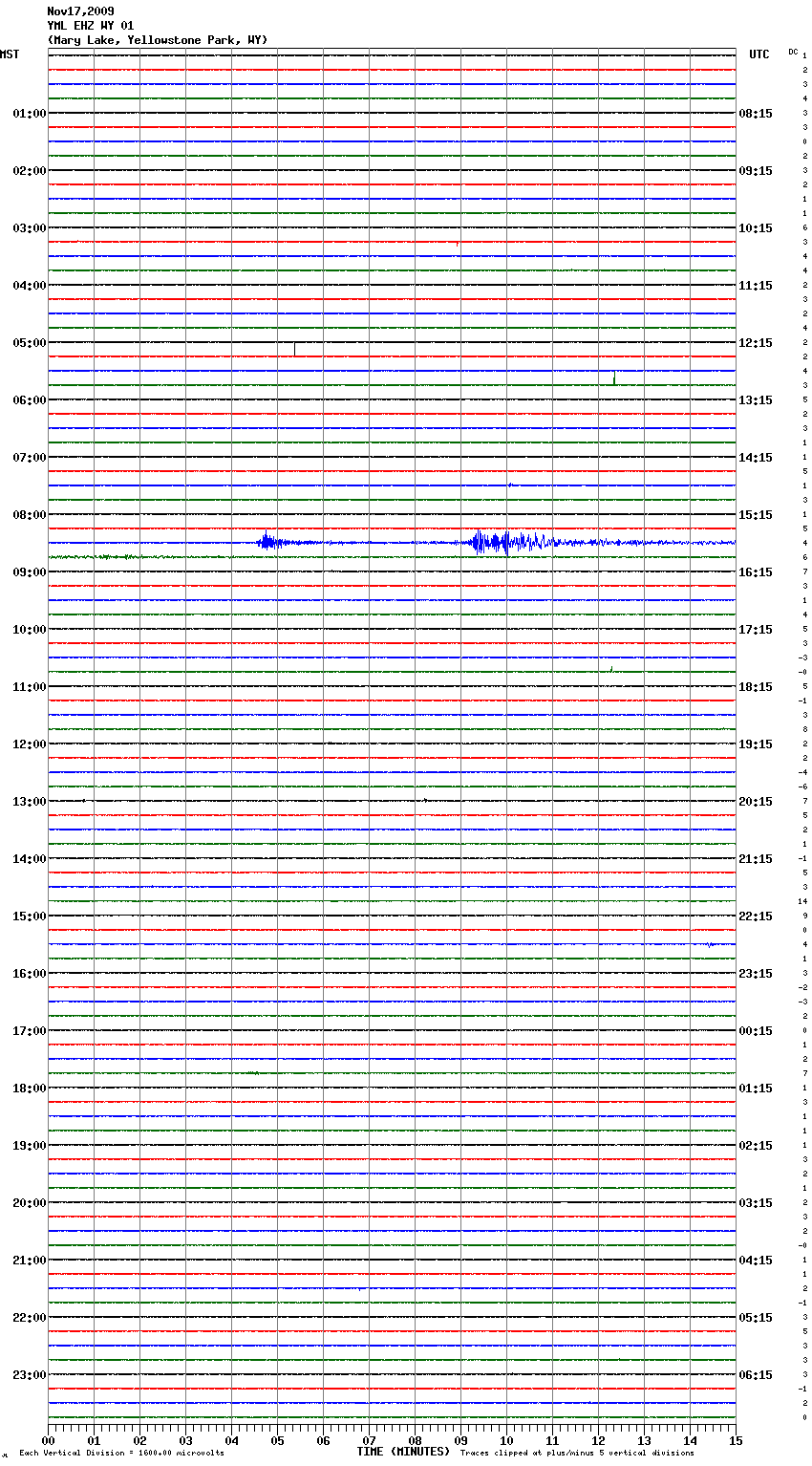Click the UTC time label '06:15'
Screen dimensions: 812x1466
click(756, 1375)
